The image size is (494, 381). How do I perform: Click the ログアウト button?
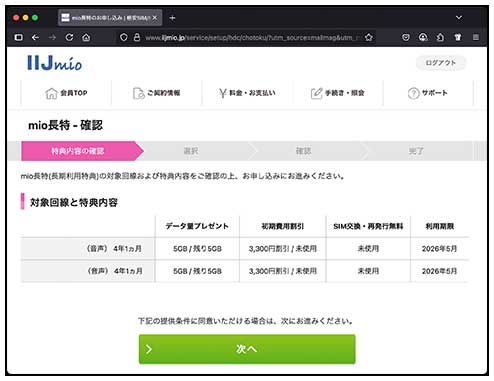(x=441, y=63)
